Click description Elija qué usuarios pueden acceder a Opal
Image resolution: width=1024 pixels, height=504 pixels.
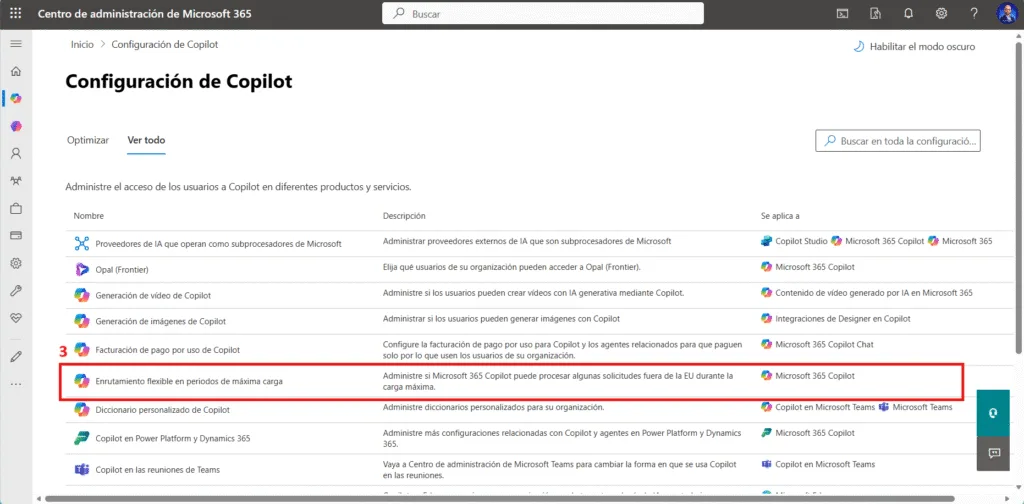coord(511,266)
